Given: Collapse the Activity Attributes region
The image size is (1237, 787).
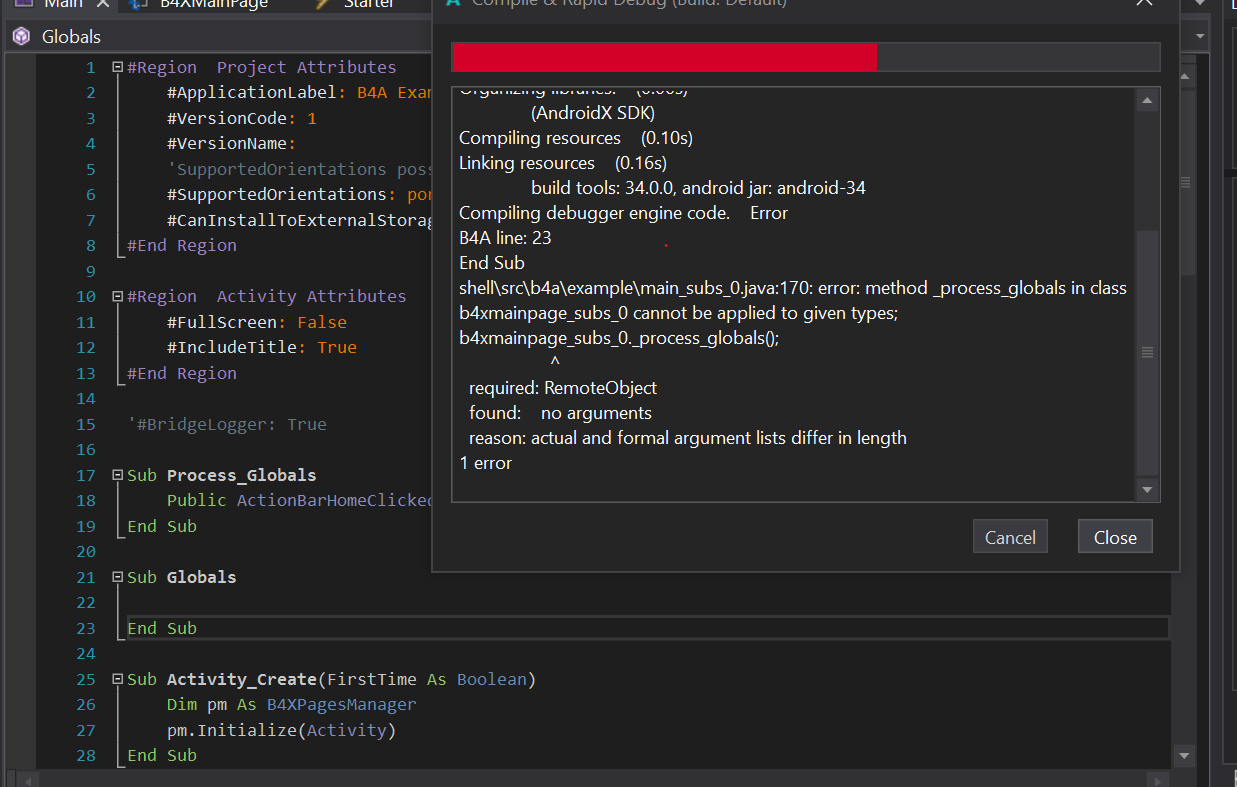Looking at the screenshot, I should click(x=118, y=297).
